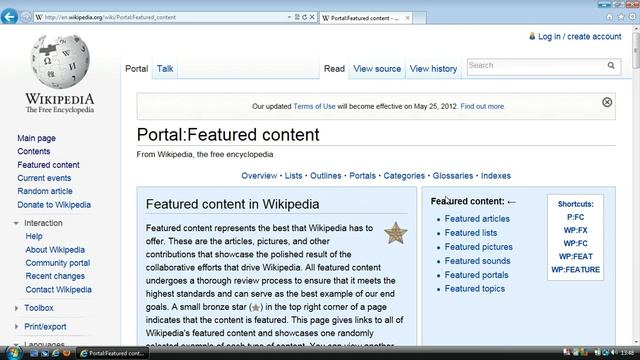Dismiss the Terms of Use notice
The height and width of the screenshot is (360, 640).
point(607,102)
